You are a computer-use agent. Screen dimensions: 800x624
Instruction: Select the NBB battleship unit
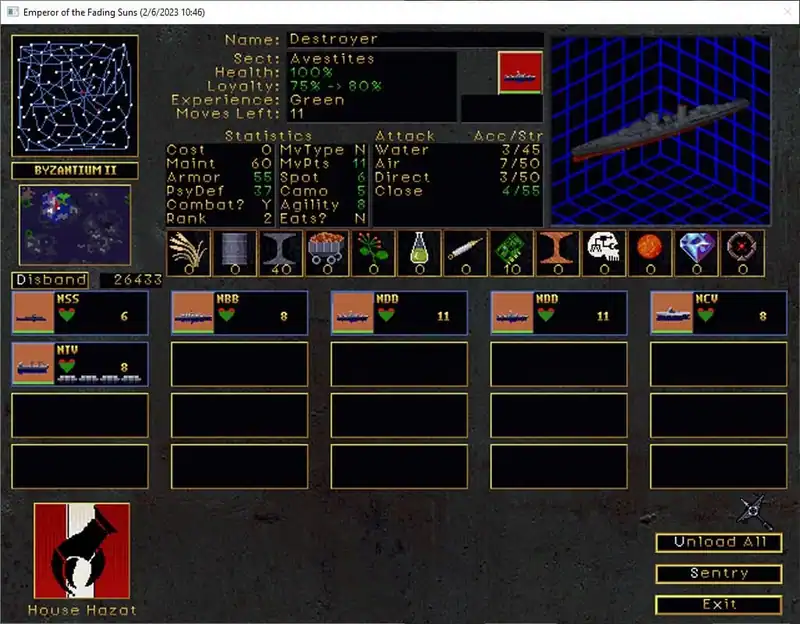coord(240,313)
